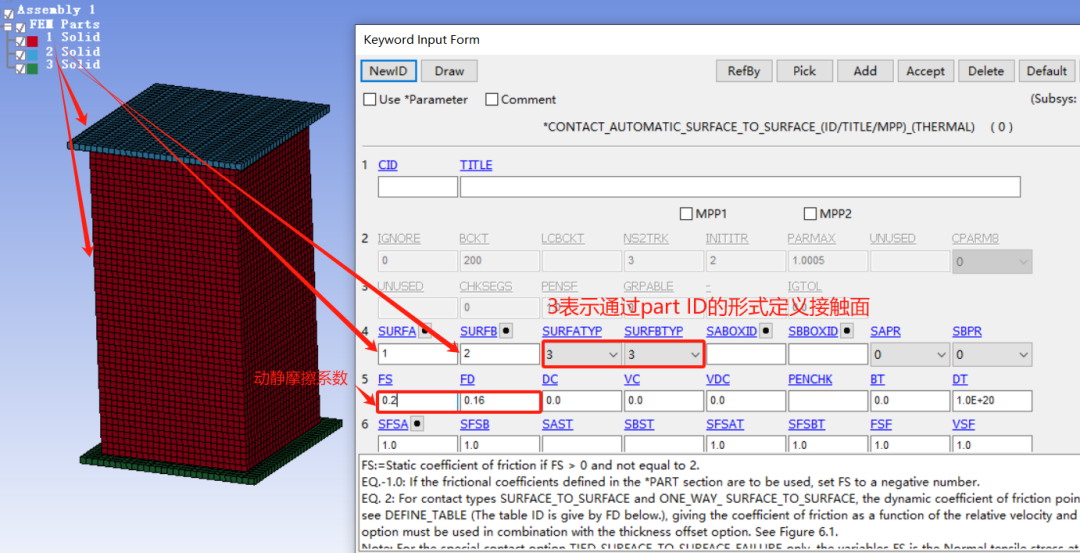
Task: Click the Add button
Action: (x=865, y=70)
